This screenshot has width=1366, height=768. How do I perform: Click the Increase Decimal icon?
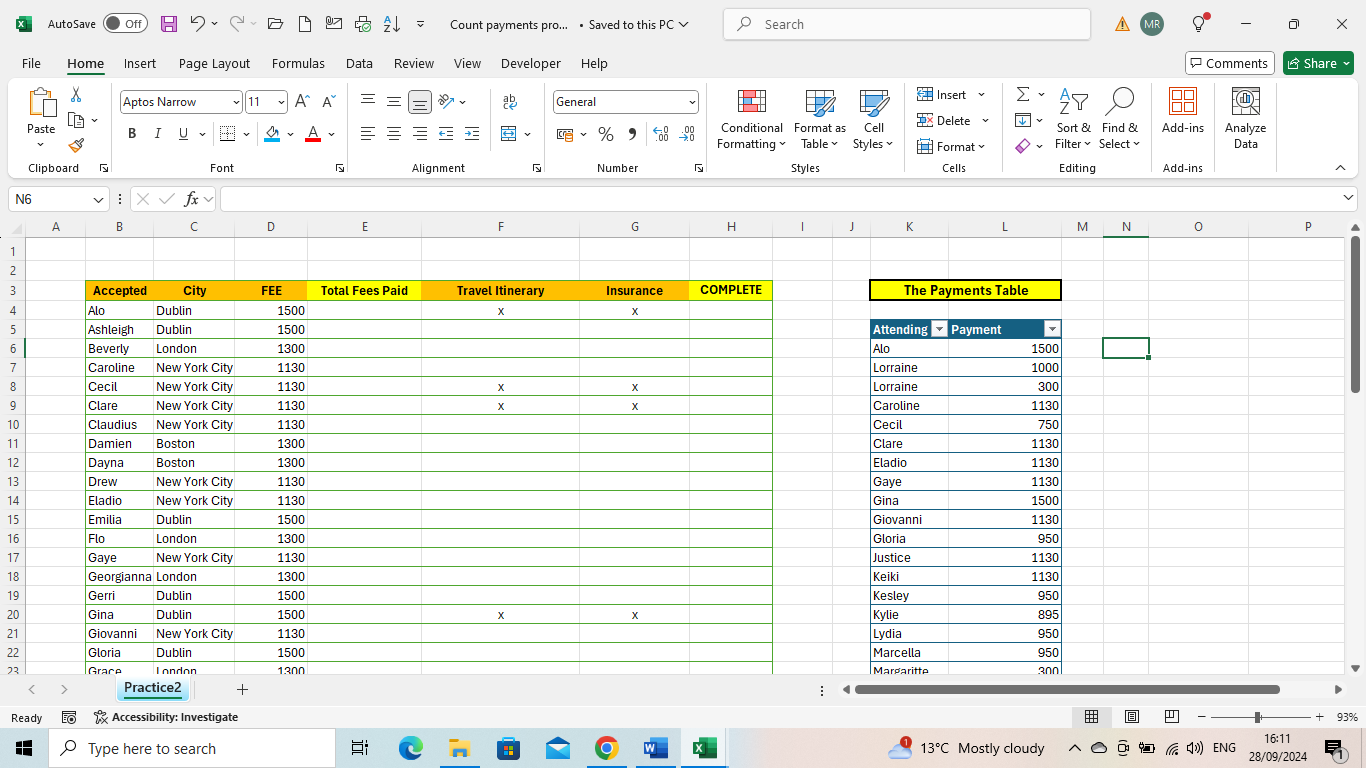[x=661, y=134]
